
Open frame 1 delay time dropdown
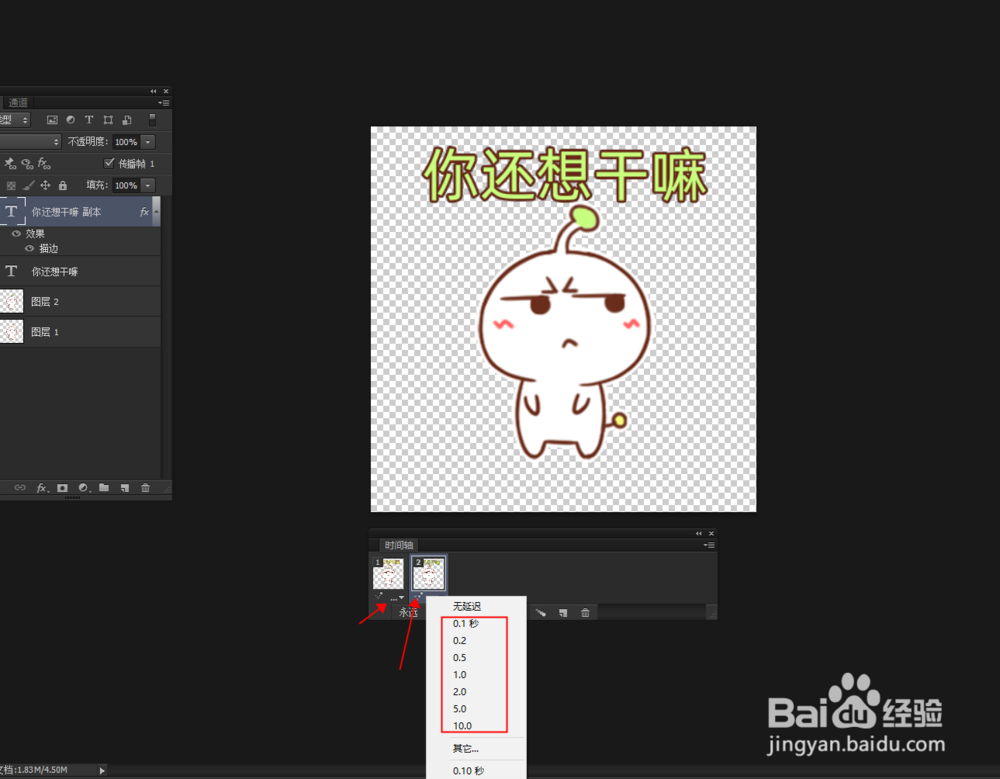coord(397,598)
